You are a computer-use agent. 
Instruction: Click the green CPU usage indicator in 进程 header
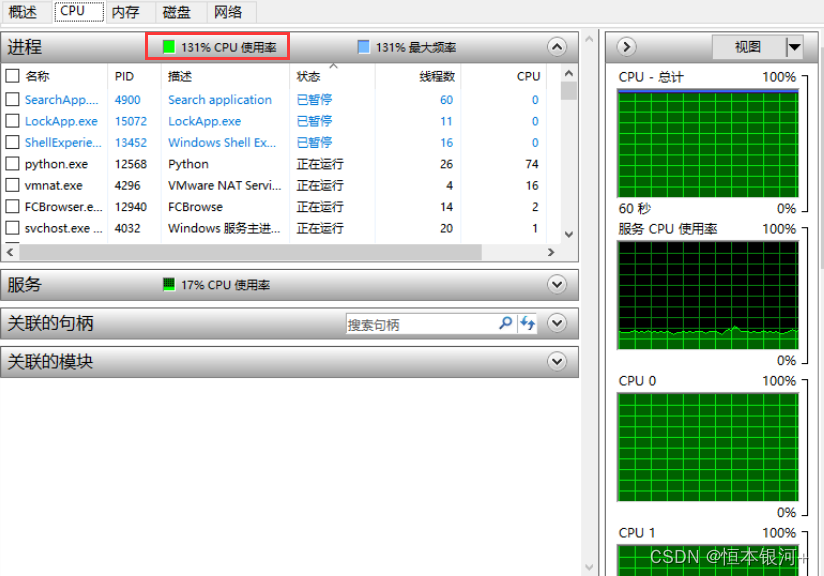(169, 47)
